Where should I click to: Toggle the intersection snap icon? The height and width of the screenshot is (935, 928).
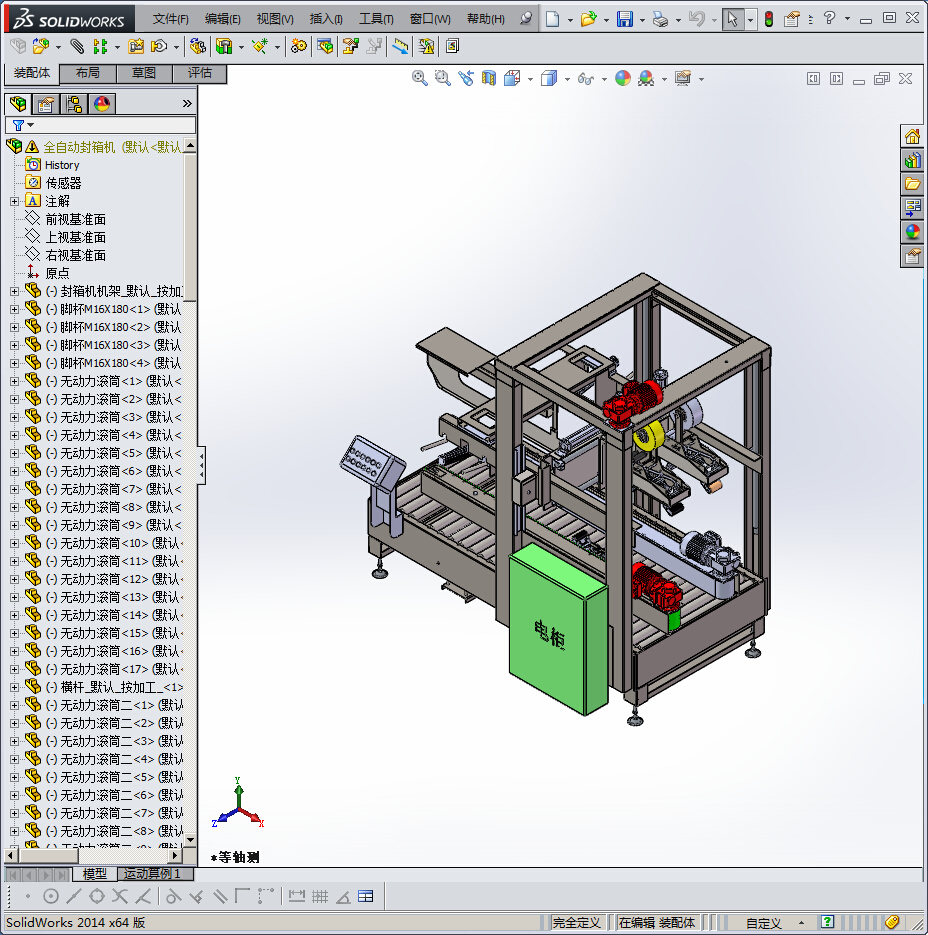coord(120,896)
